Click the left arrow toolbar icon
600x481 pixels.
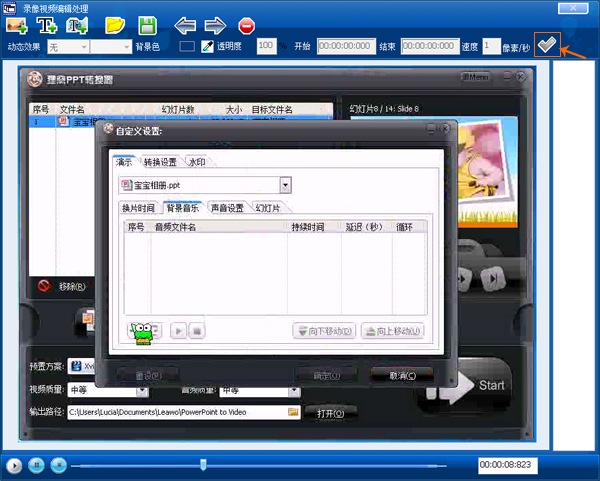(185, 26)
